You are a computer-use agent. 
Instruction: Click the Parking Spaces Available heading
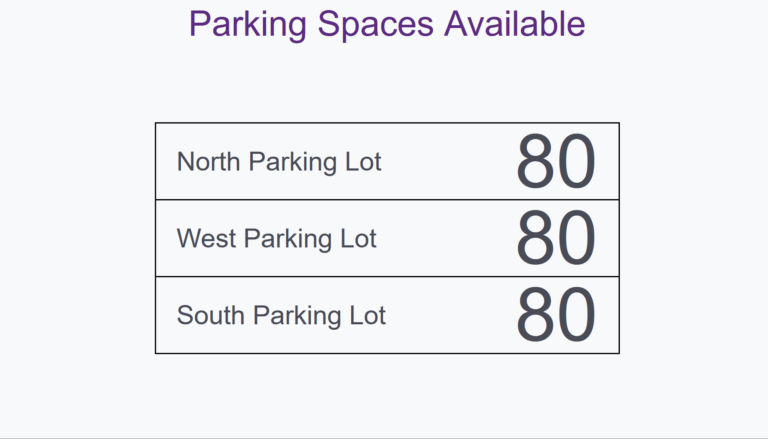[x=387, y=24]
